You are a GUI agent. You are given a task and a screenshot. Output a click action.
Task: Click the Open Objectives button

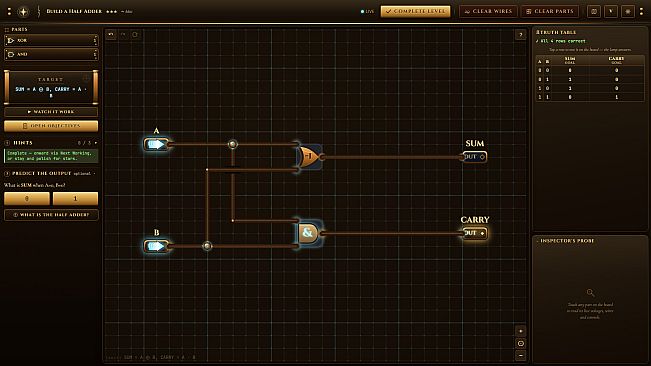(x=51, y=126)
